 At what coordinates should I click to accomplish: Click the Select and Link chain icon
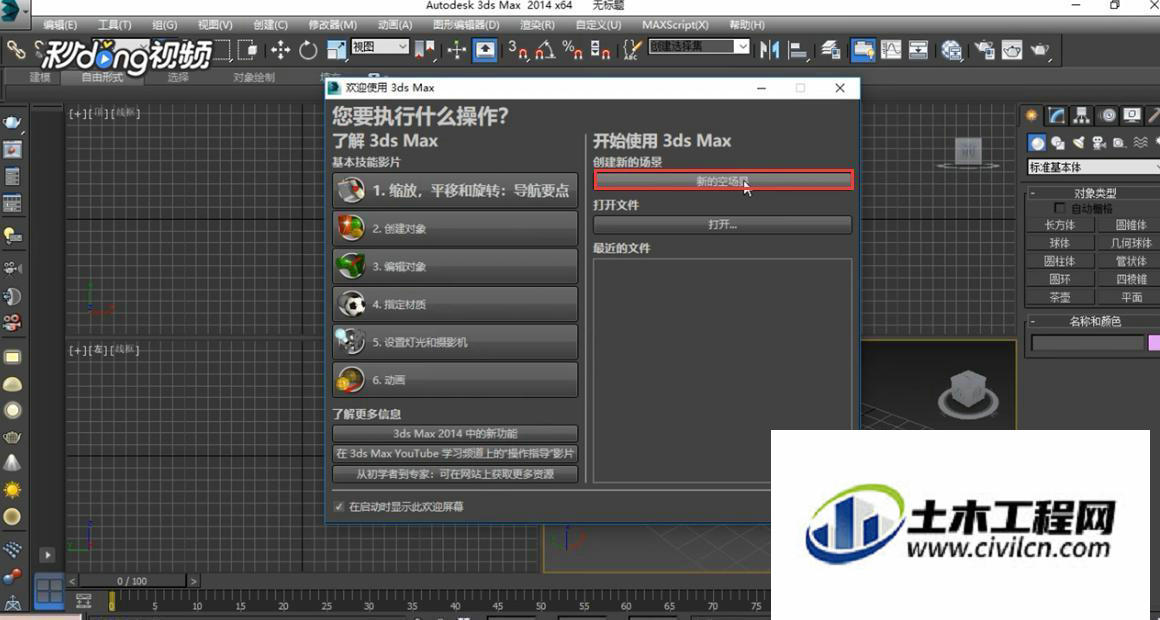15,50
